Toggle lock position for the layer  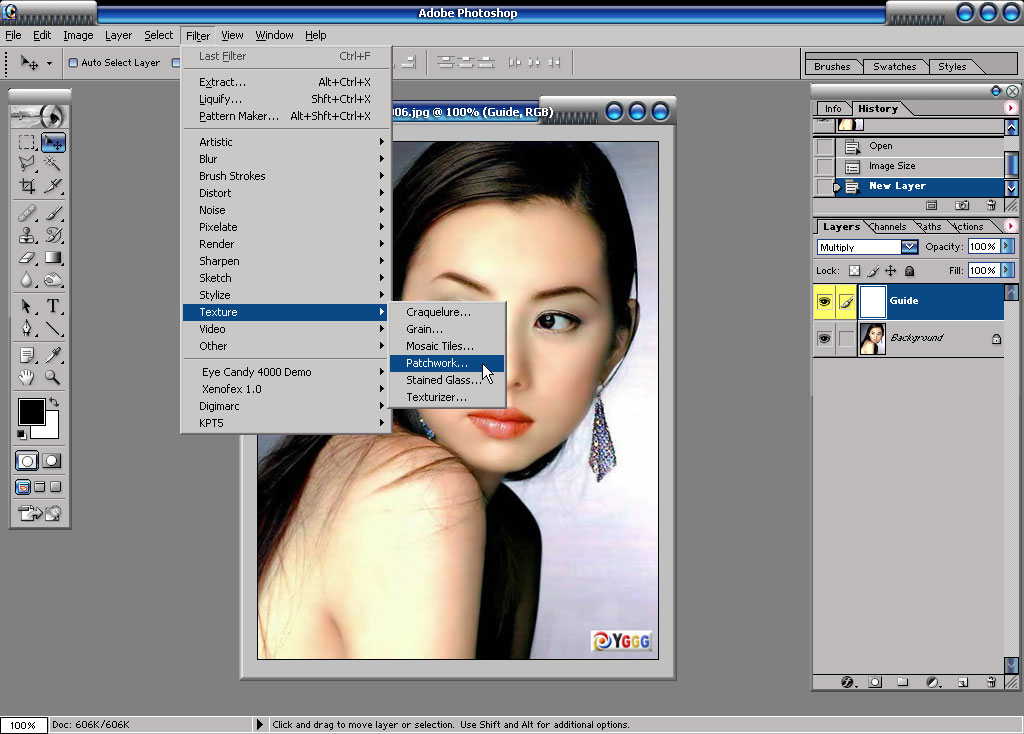[x=890, y=270]
